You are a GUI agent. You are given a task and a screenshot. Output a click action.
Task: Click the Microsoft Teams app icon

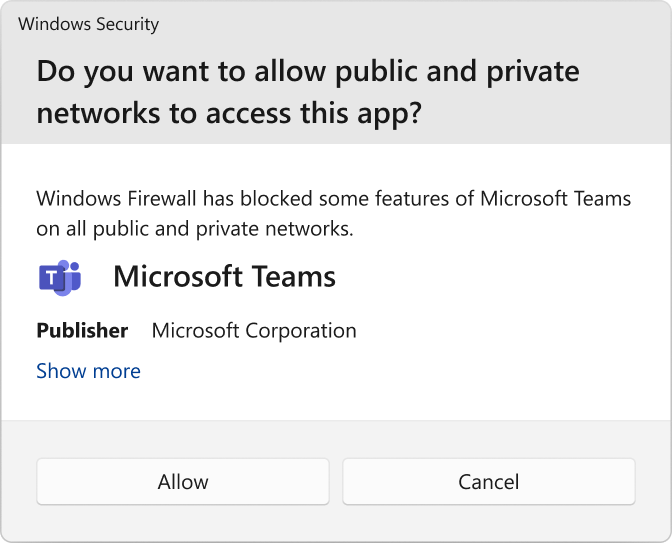pyautogui.click(x=59, y=276)
